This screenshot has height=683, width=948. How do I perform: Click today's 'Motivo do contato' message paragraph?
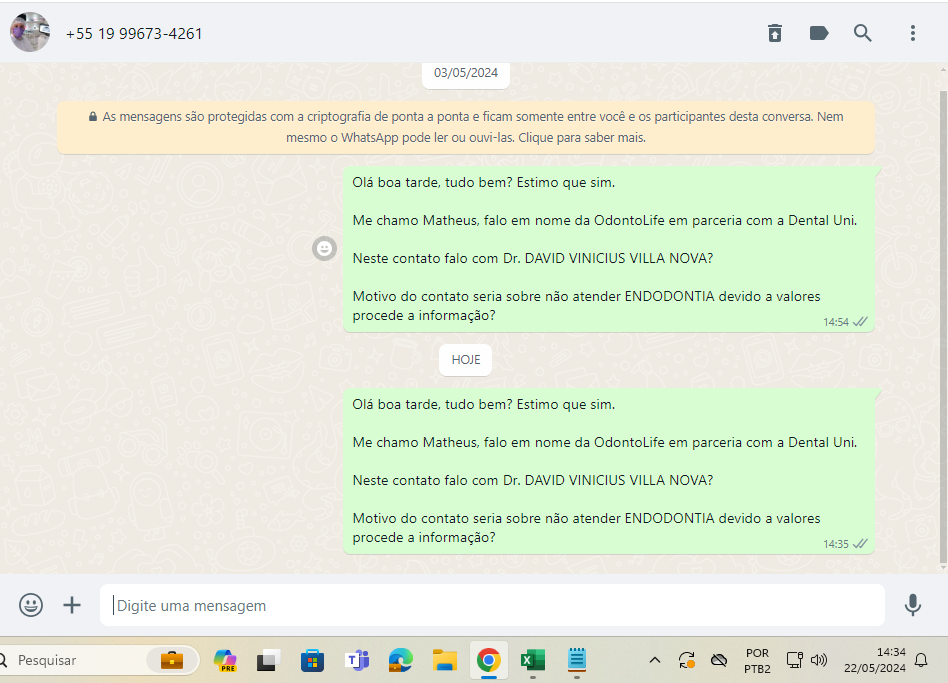[x=586, y=528]
